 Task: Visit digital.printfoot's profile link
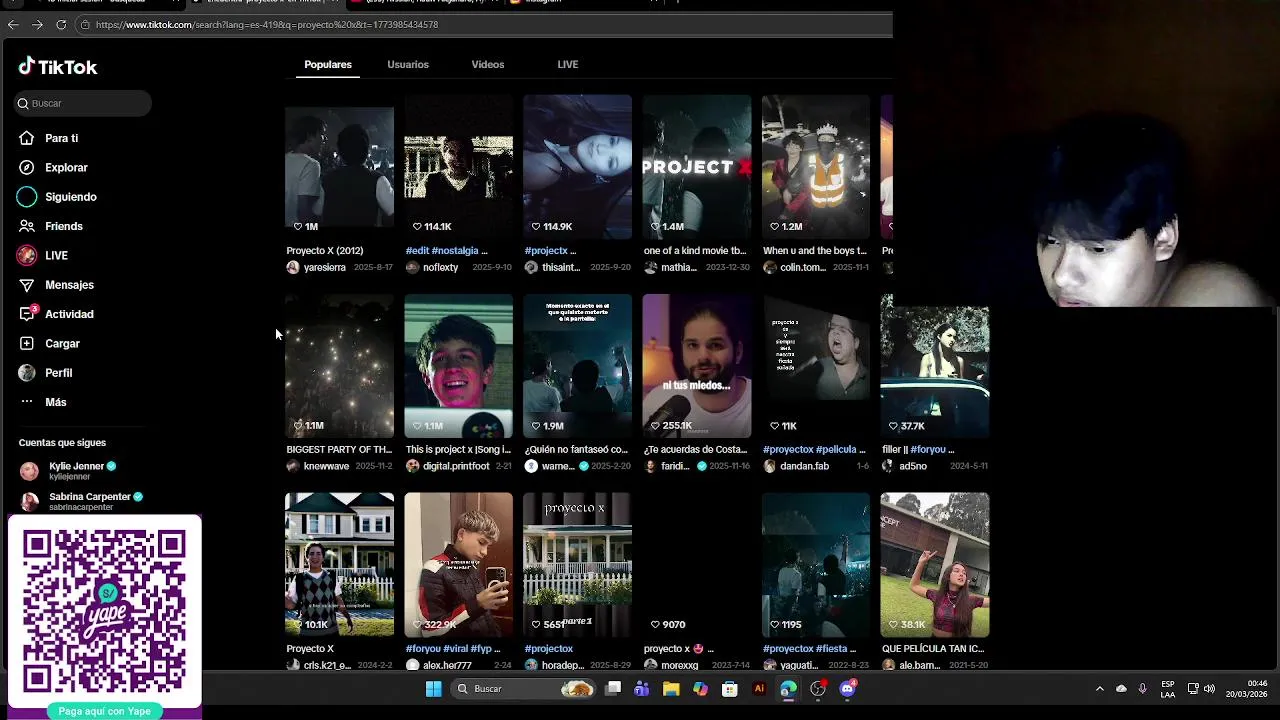pos(456,467)
